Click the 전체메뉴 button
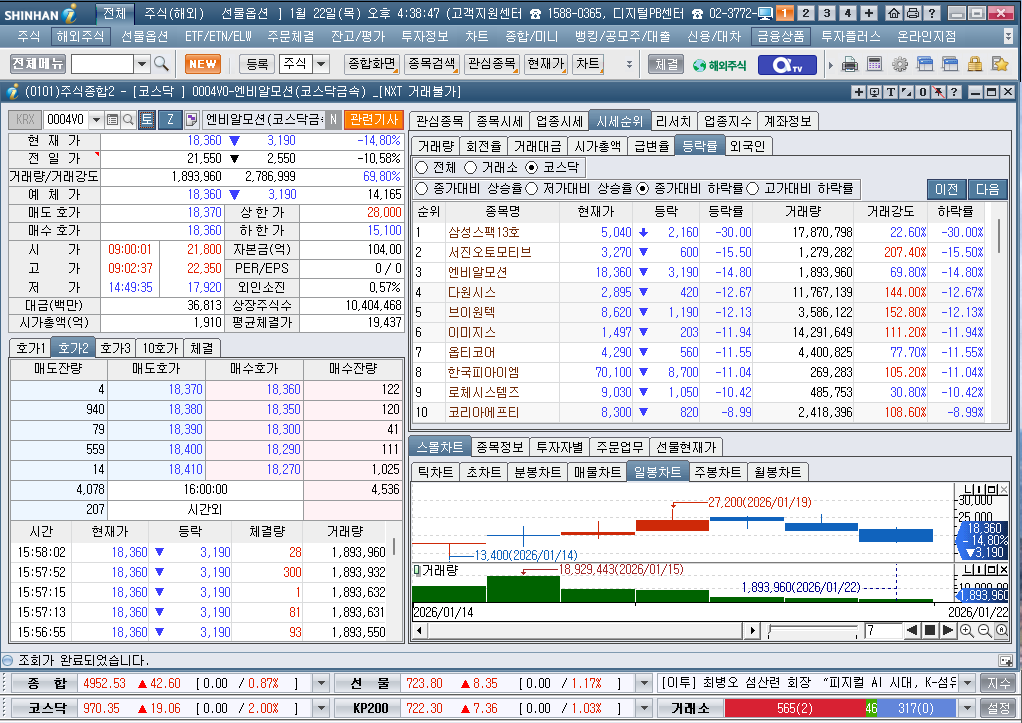Image resolution: width=1022 pixels, height=723 pixels. click(38, 64)
